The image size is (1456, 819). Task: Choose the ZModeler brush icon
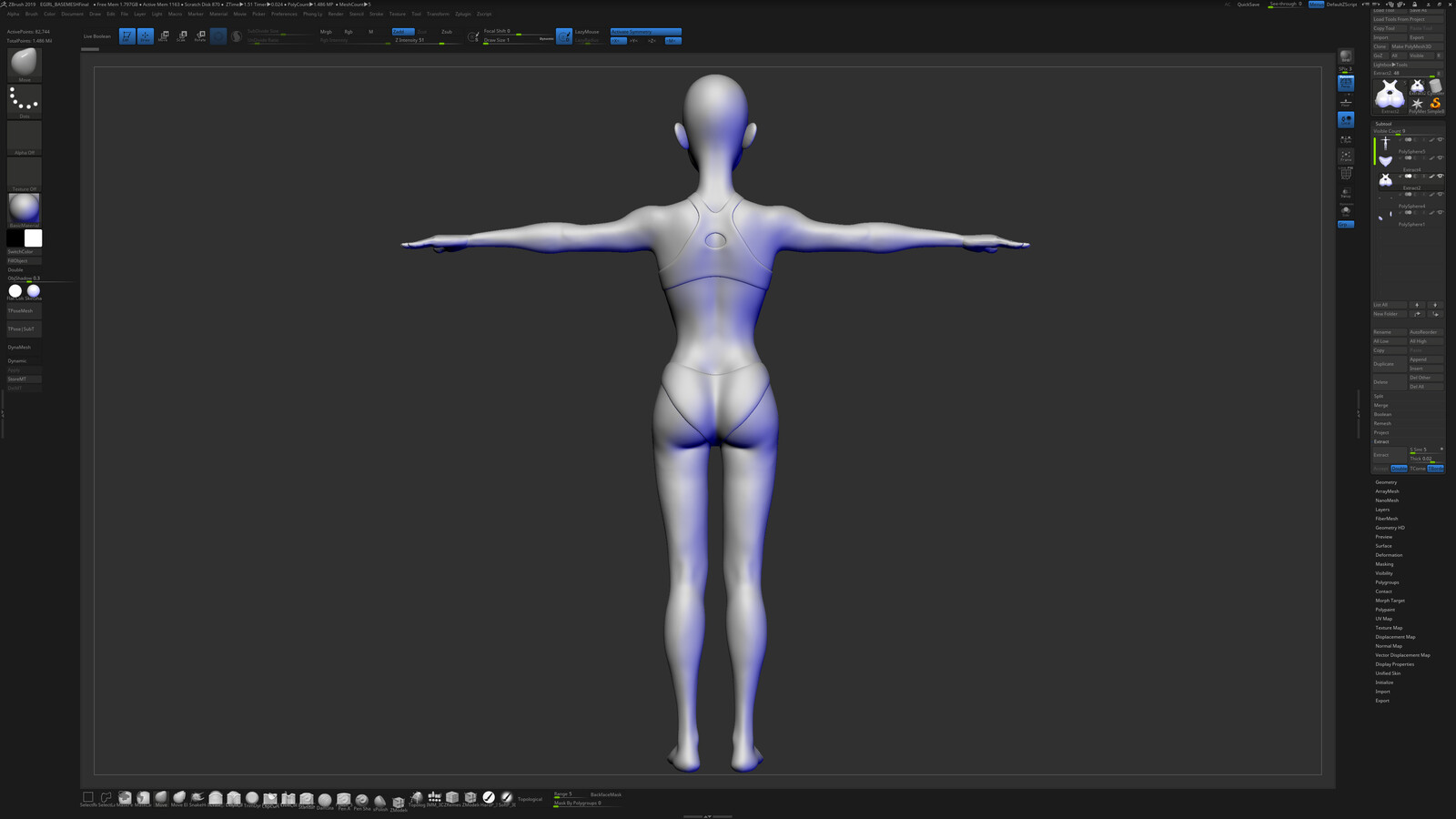point(398,803)
